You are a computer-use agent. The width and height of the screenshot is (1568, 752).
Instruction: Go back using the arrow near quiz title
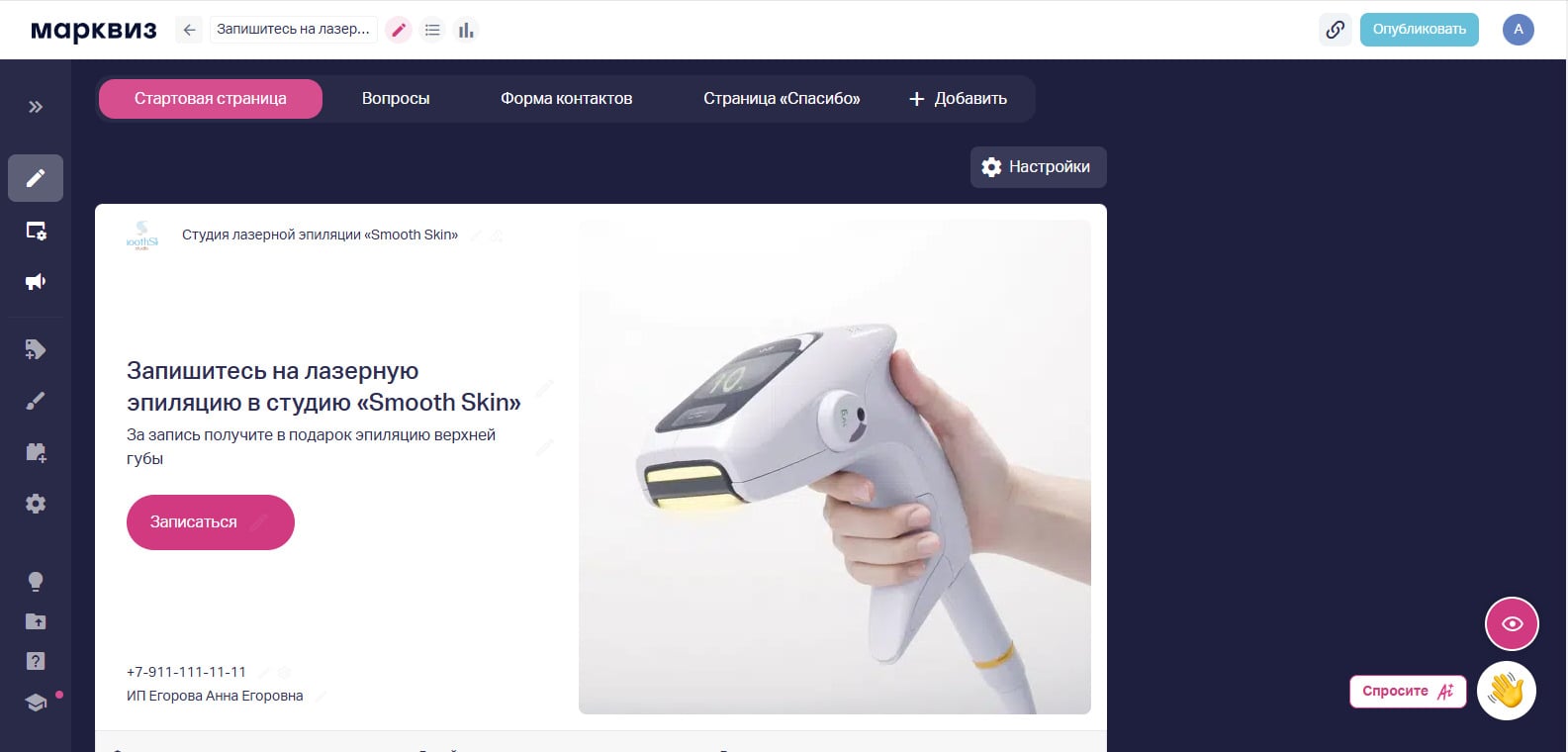coord(189,30)
